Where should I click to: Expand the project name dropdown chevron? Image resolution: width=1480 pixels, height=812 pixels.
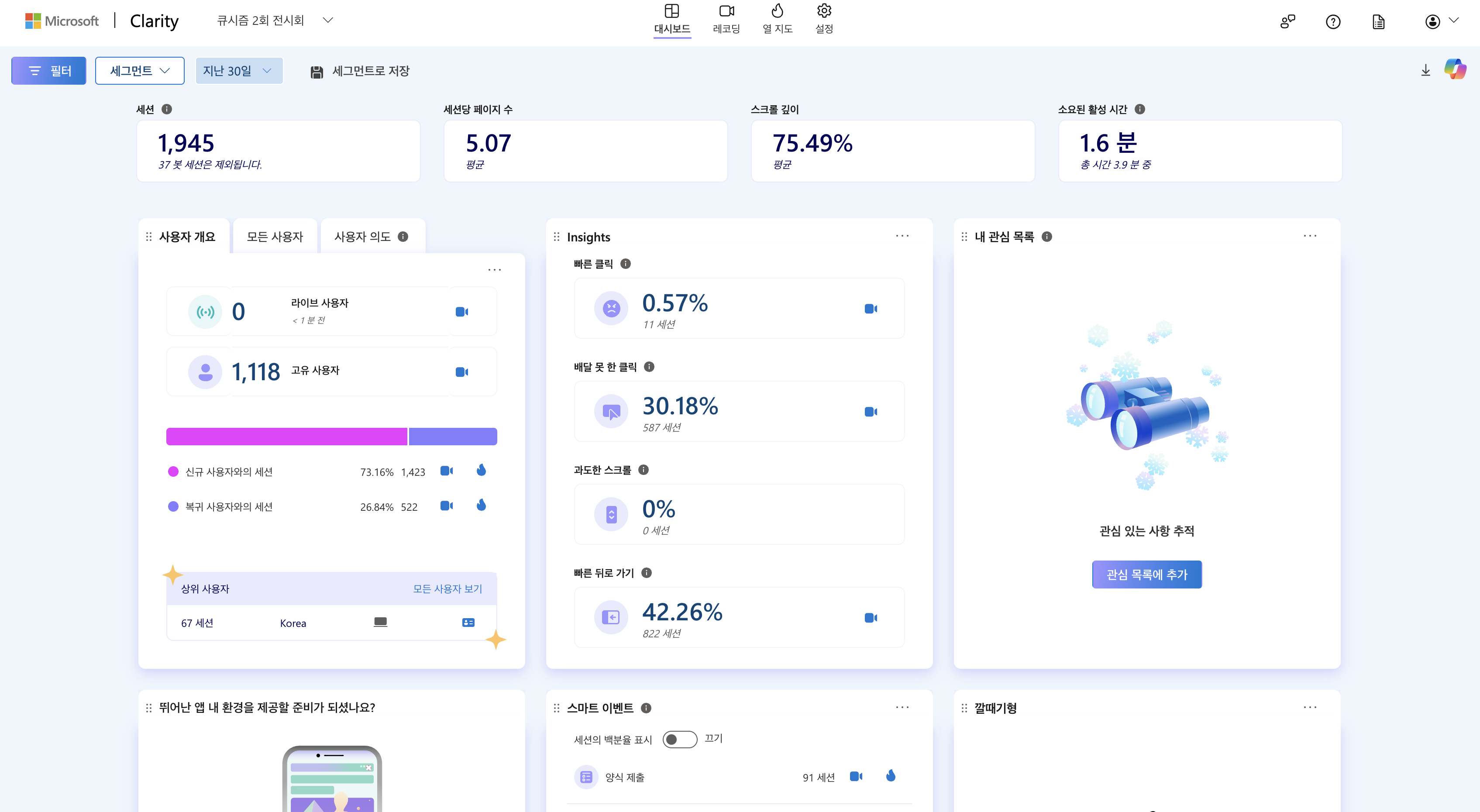pyautogui.click(x=328, y=21)
